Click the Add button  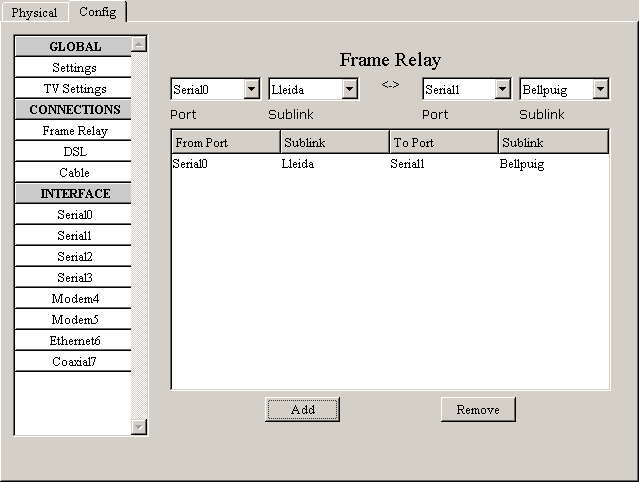coord(302,409)
